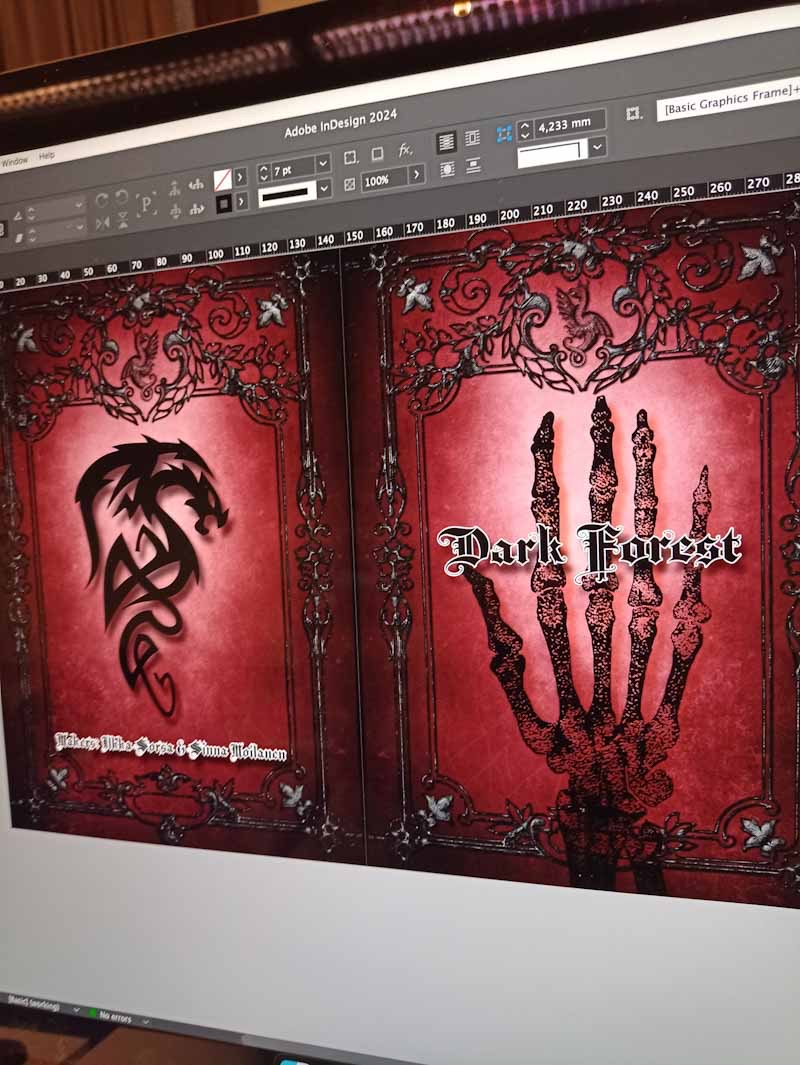Open the Window menu
The image size is (800, 1065).
click(14, 161)
